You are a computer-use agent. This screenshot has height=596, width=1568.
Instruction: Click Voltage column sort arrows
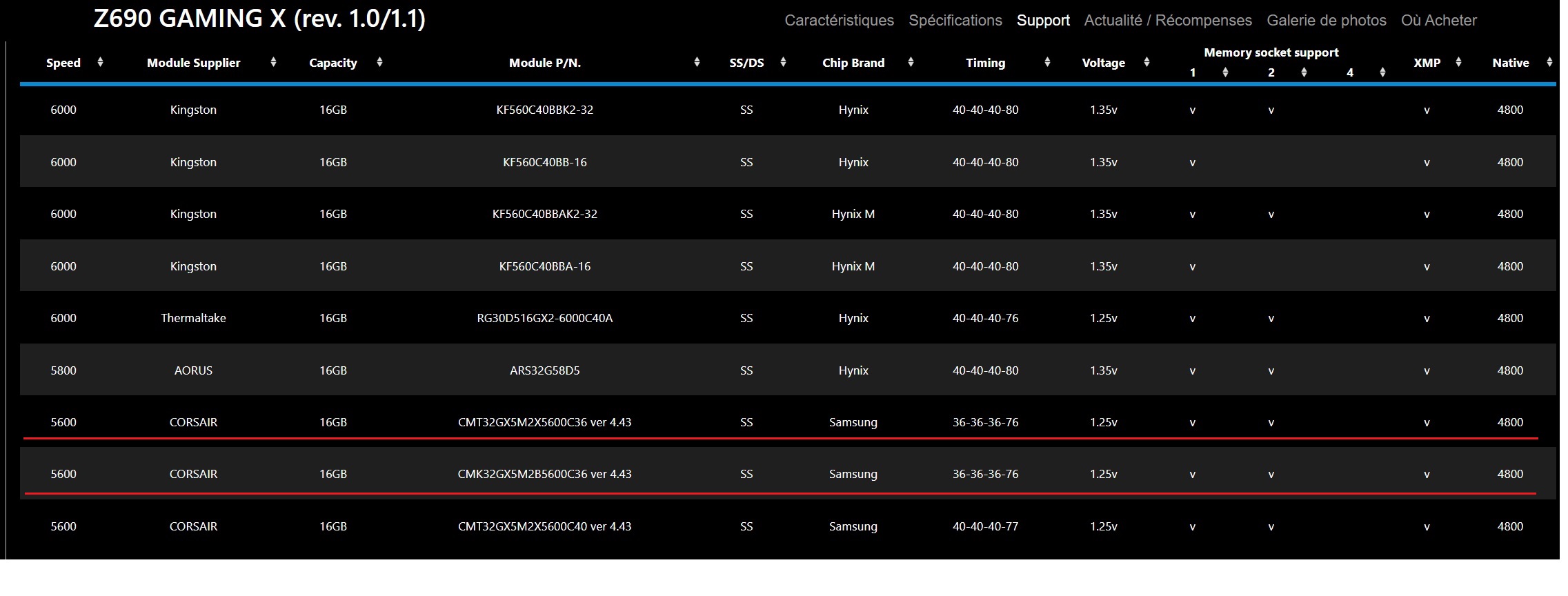[x=1147, y=62]
